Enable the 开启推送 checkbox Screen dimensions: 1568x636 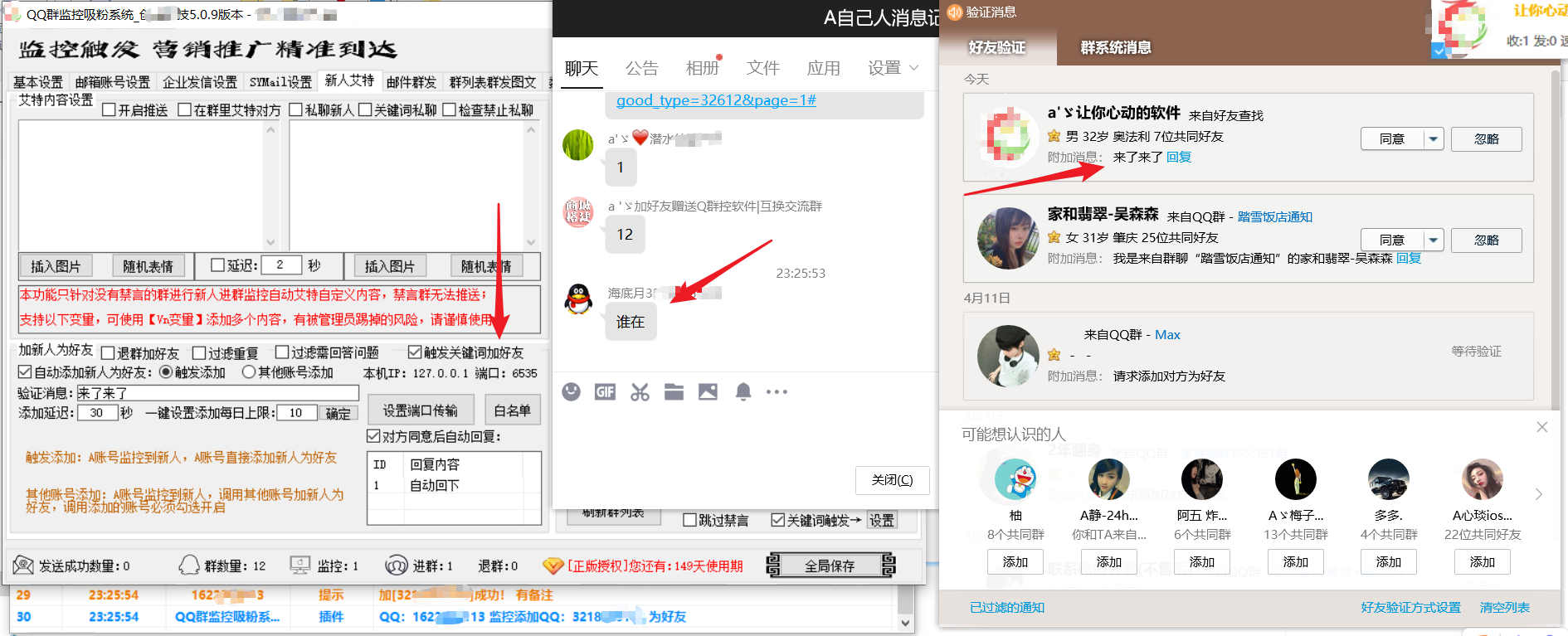click(x=109, y=110)
